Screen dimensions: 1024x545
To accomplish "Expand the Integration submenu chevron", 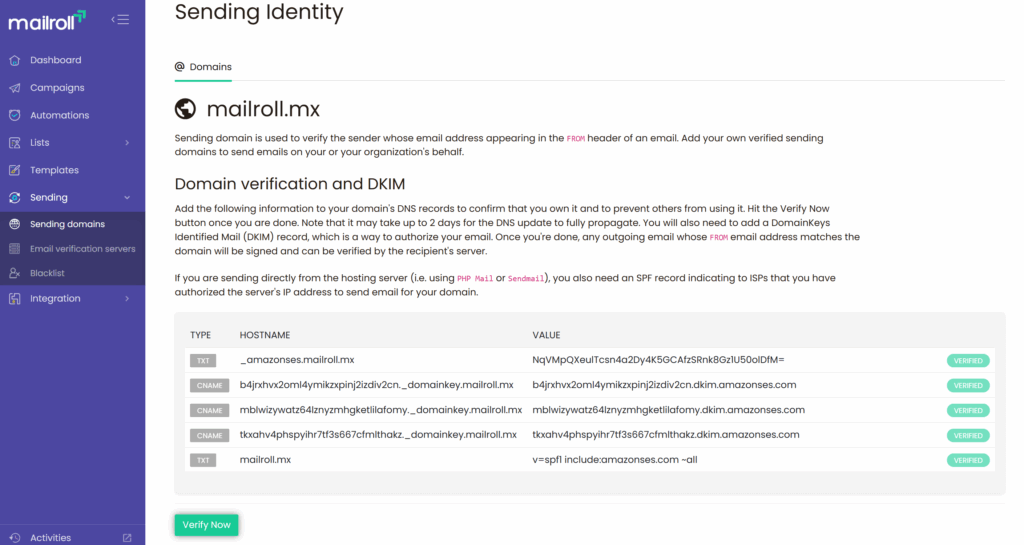I will tap(127, 298).
